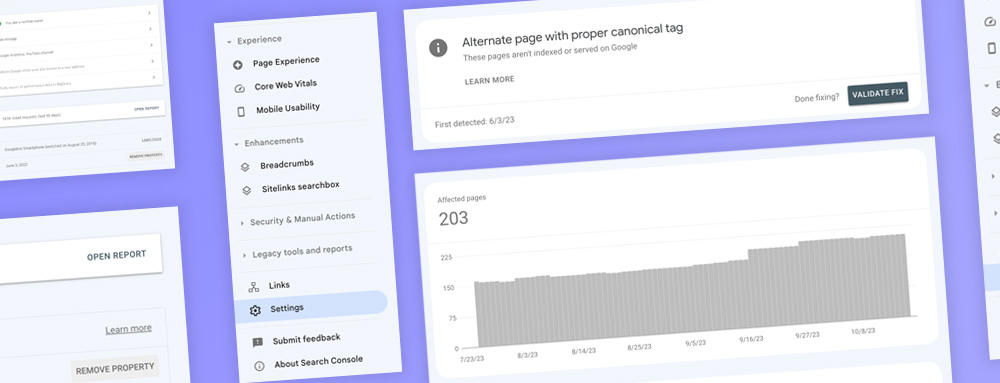This screenshot has height=383, width=1000.
Task: Open Sitelinks searchbox report
Action: (x=300, y=187)
